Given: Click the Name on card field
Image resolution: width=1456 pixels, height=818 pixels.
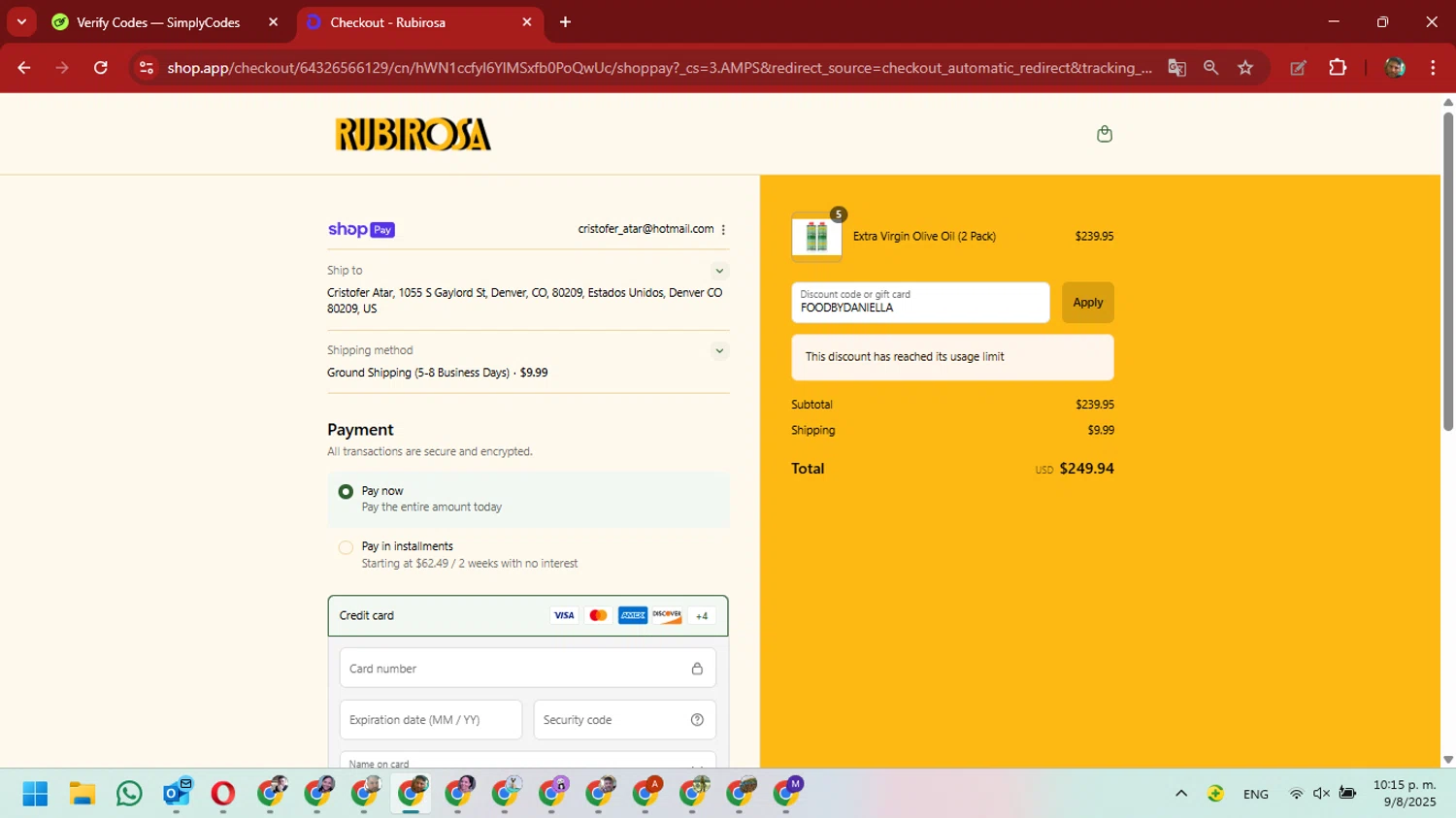Looking at the screenshot, I should click(528, 760).
